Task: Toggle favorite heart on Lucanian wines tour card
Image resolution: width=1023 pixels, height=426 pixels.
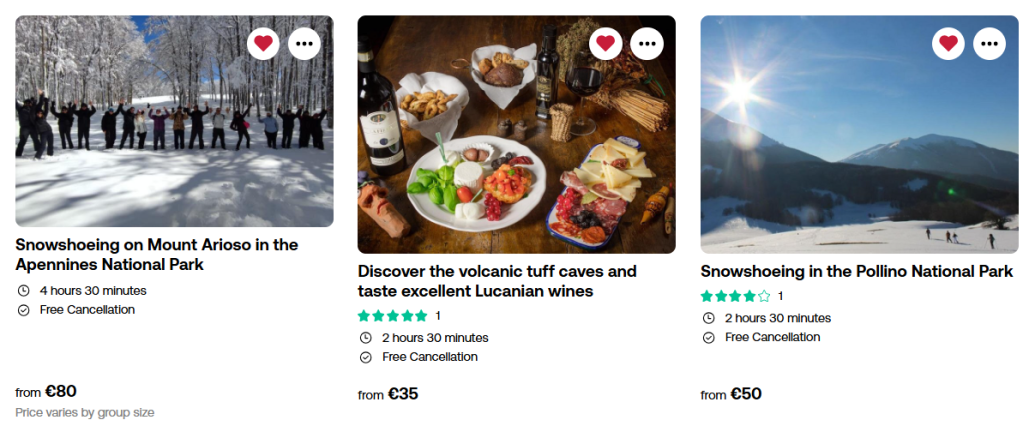Action: tap(606, 43)
